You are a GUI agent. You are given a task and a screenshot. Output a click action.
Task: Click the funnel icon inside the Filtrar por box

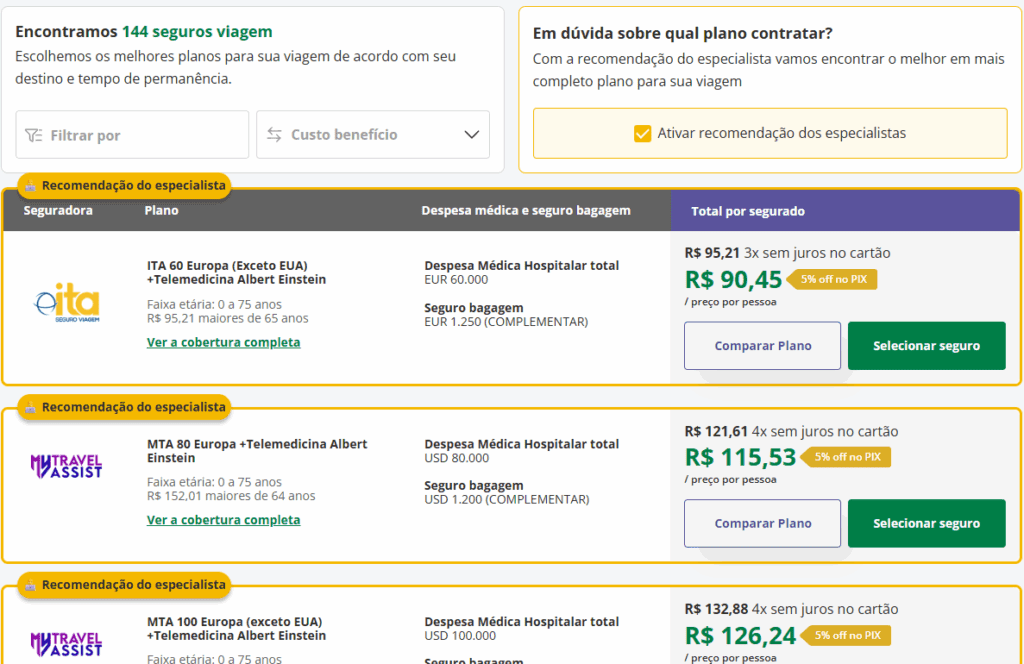pyautogui.click(x=34, y=134)
